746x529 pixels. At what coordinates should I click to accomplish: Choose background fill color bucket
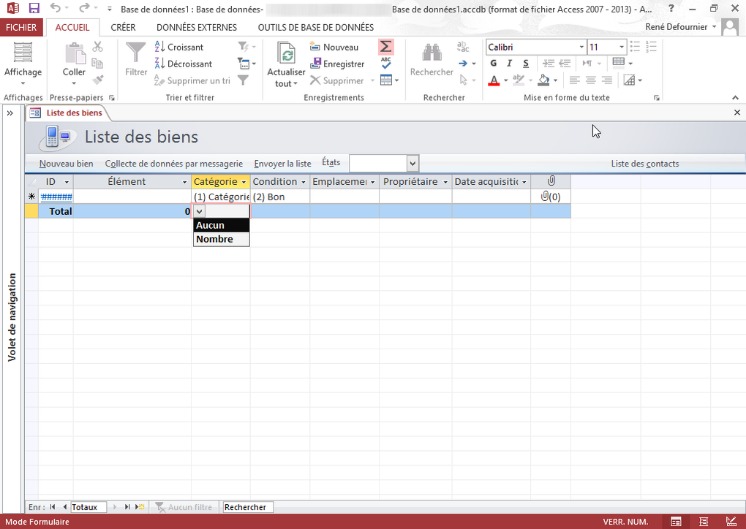point(543,80)
